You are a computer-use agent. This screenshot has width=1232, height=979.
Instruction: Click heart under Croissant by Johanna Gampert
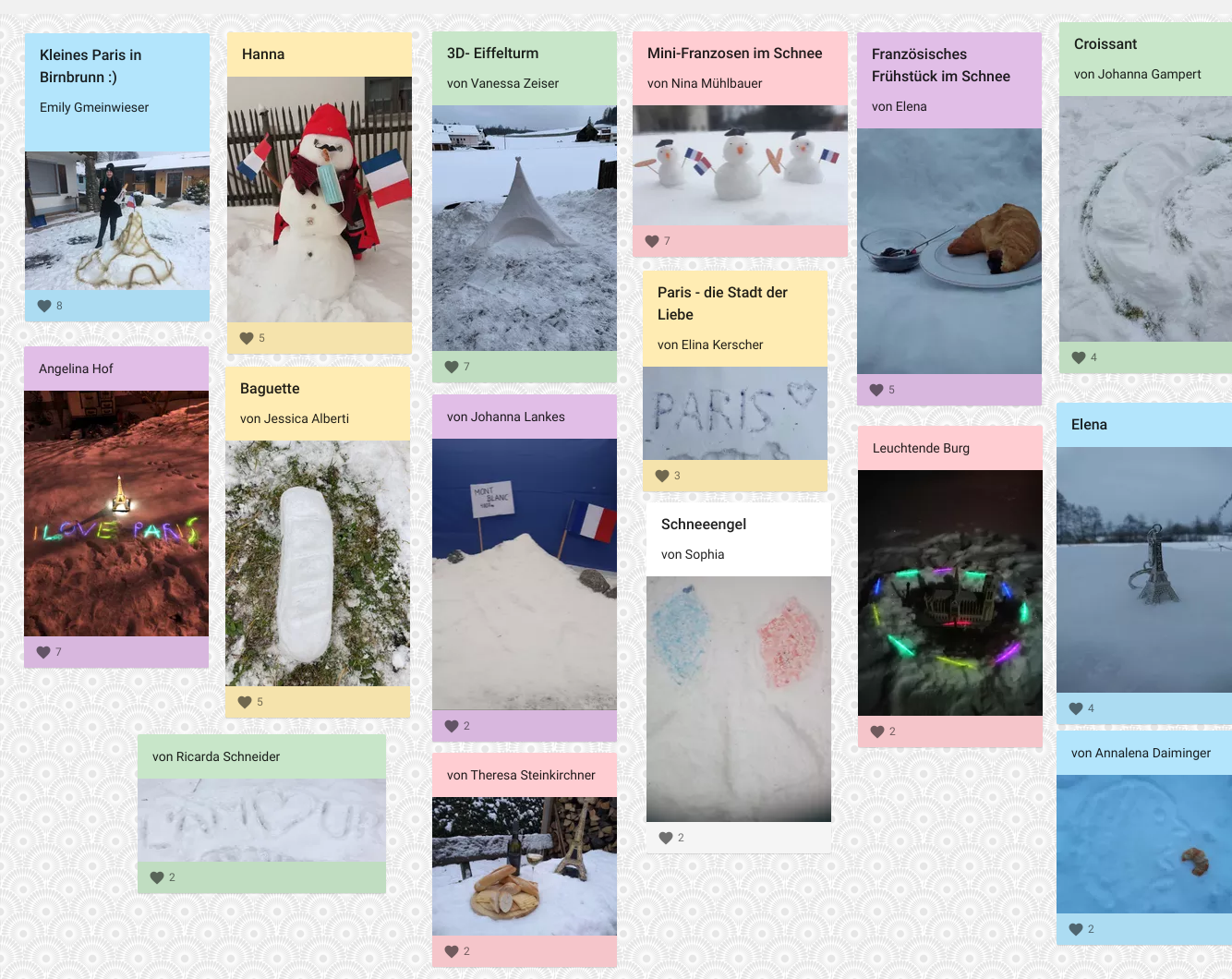[1079, 357]
